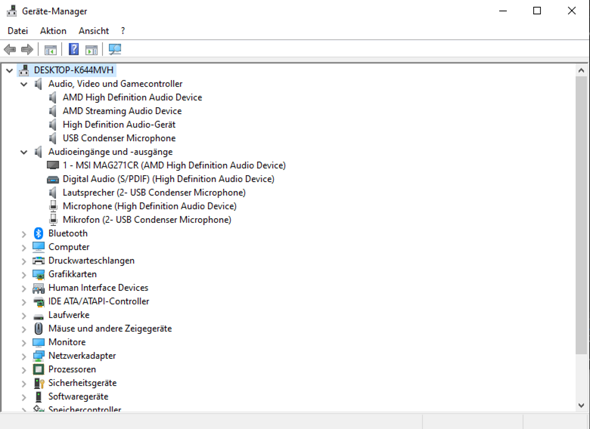Image resolution: width=590 pixels, height=429 pixels.
Task: Expand the Druckwarteschlangen category
Action: coord(24,261)
